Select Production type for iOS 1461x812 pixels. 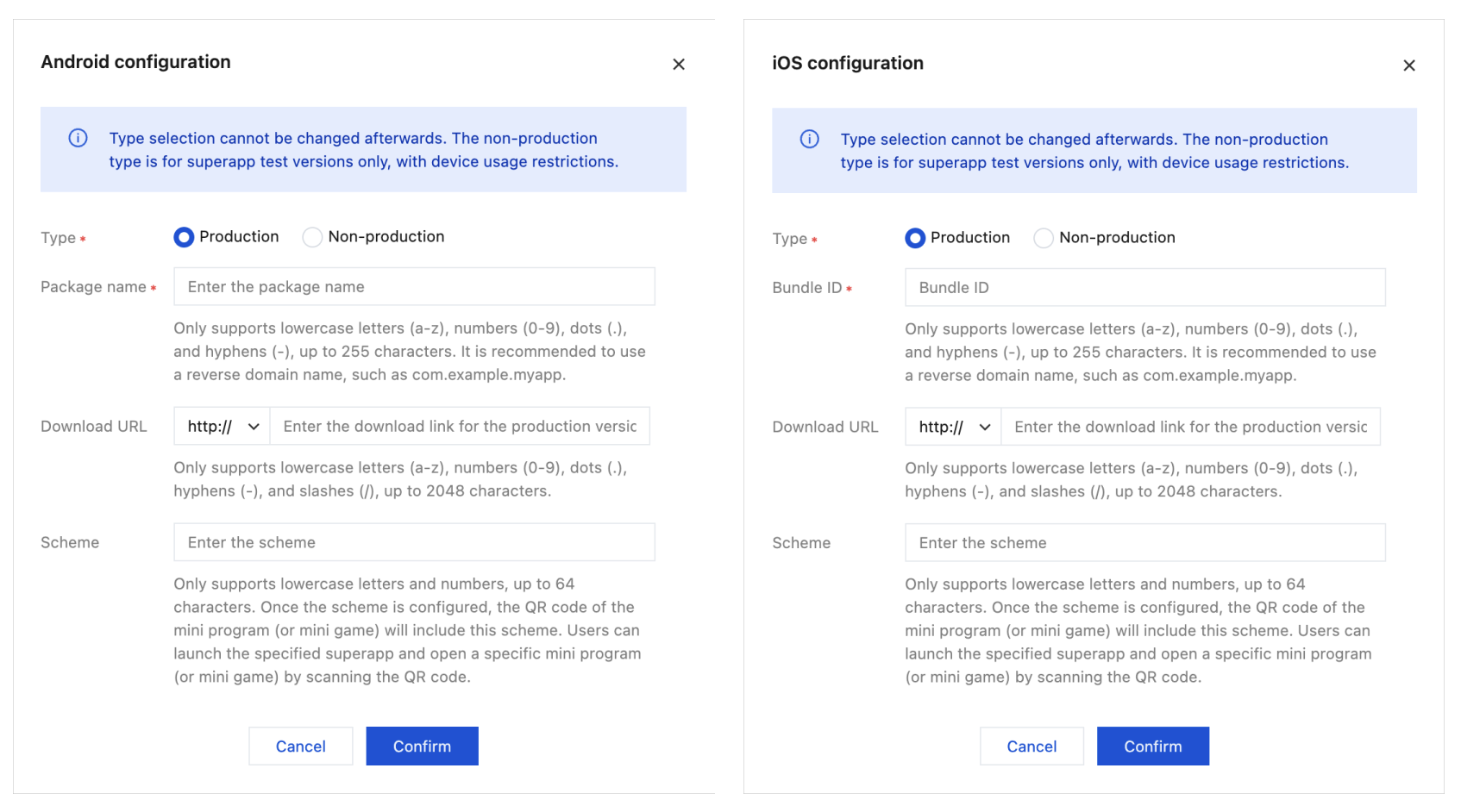pos(915,238)
